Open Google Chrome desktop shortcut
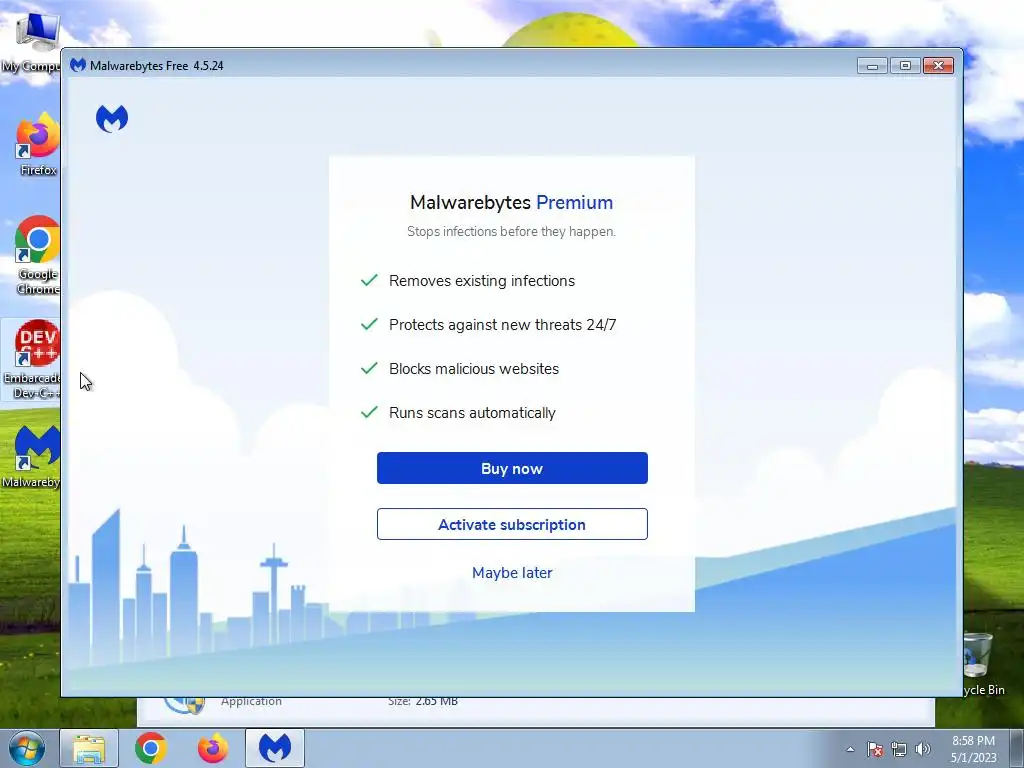 tap(38, 255)
